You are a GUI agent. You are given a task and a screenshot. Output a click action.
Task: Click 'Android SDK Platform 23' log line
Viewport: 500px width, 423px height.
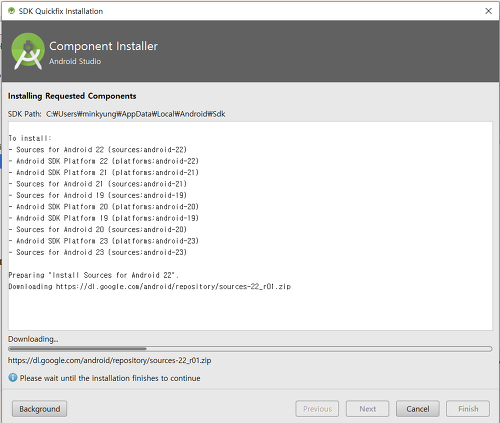pos(104,241)
